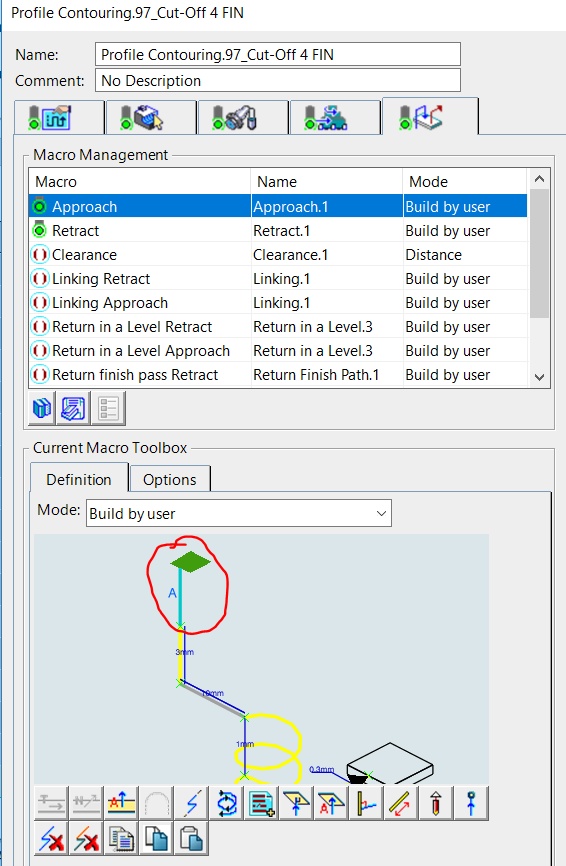Click the Approach.1 name cell
The image size is (566, 866).
(327, 207)
